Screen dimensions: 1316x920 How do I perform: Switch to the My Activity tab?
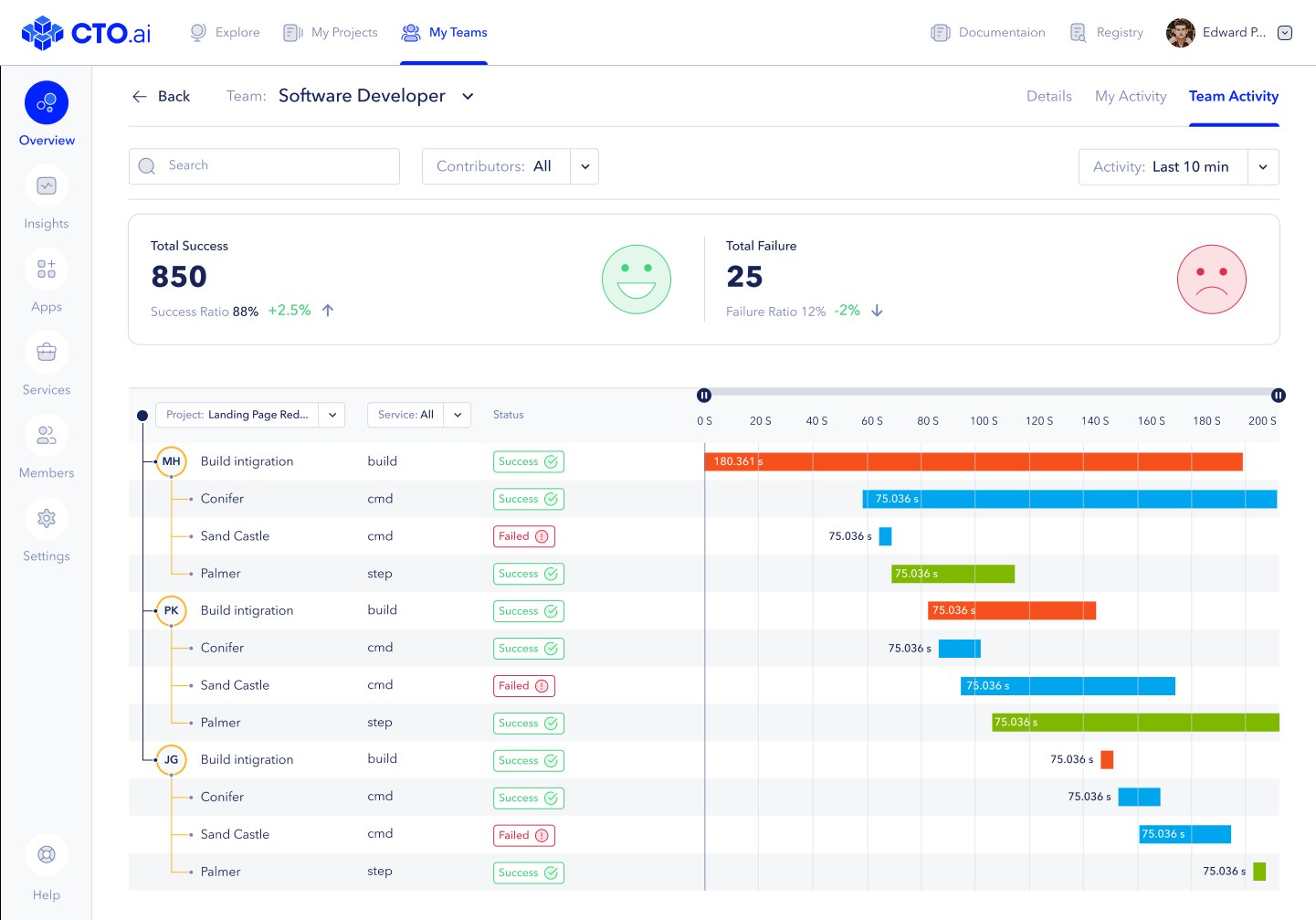click(x=1131, y=96)
